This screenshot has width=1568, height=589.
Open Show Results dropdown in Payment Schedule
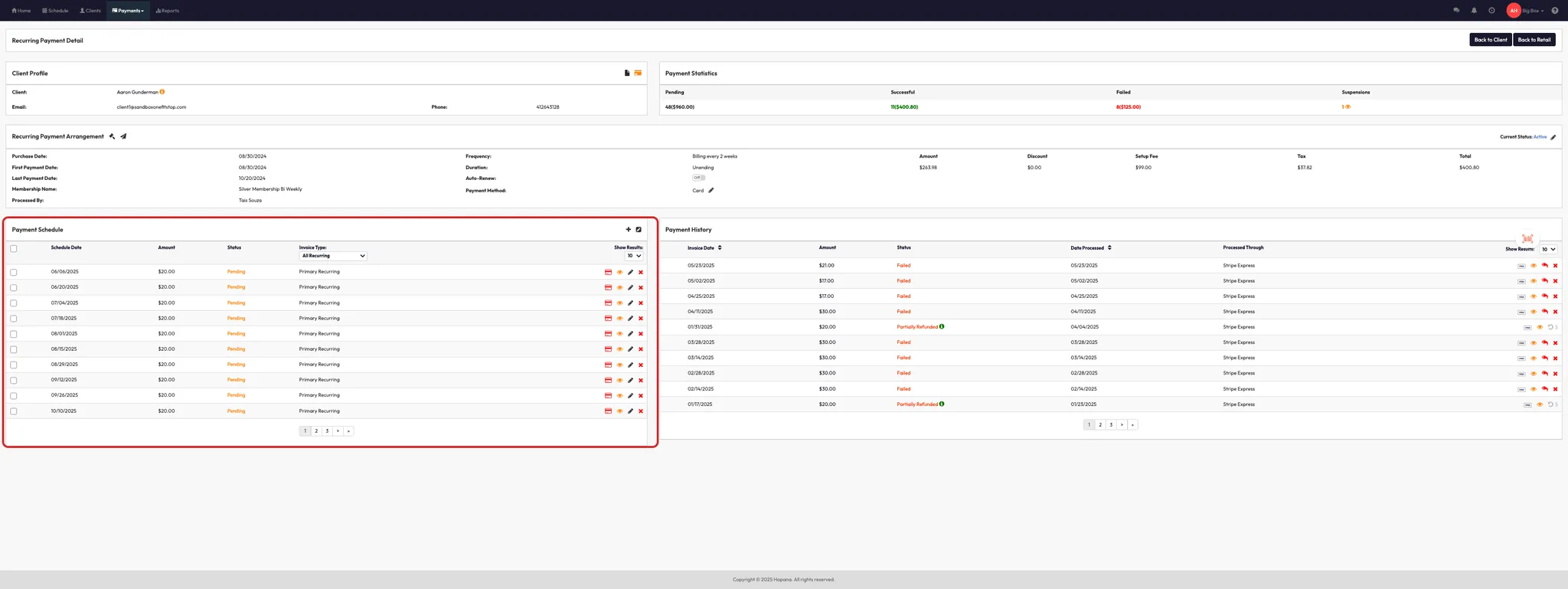634,256
